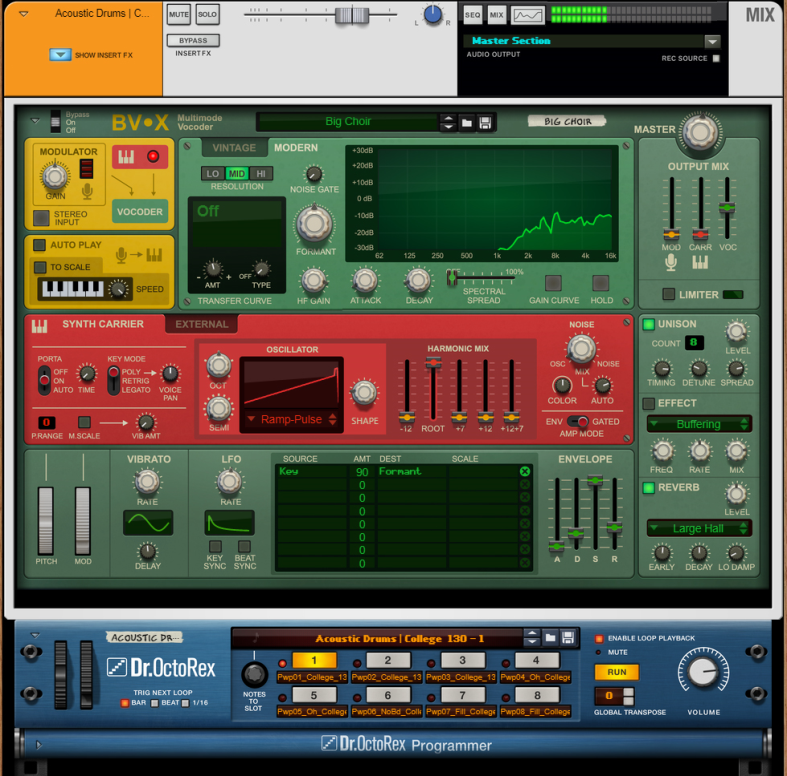Image resolution: width=787 pixels, height=776 pixels.
Task: Adjust the channel volume fader
Action: pos(352,15)
